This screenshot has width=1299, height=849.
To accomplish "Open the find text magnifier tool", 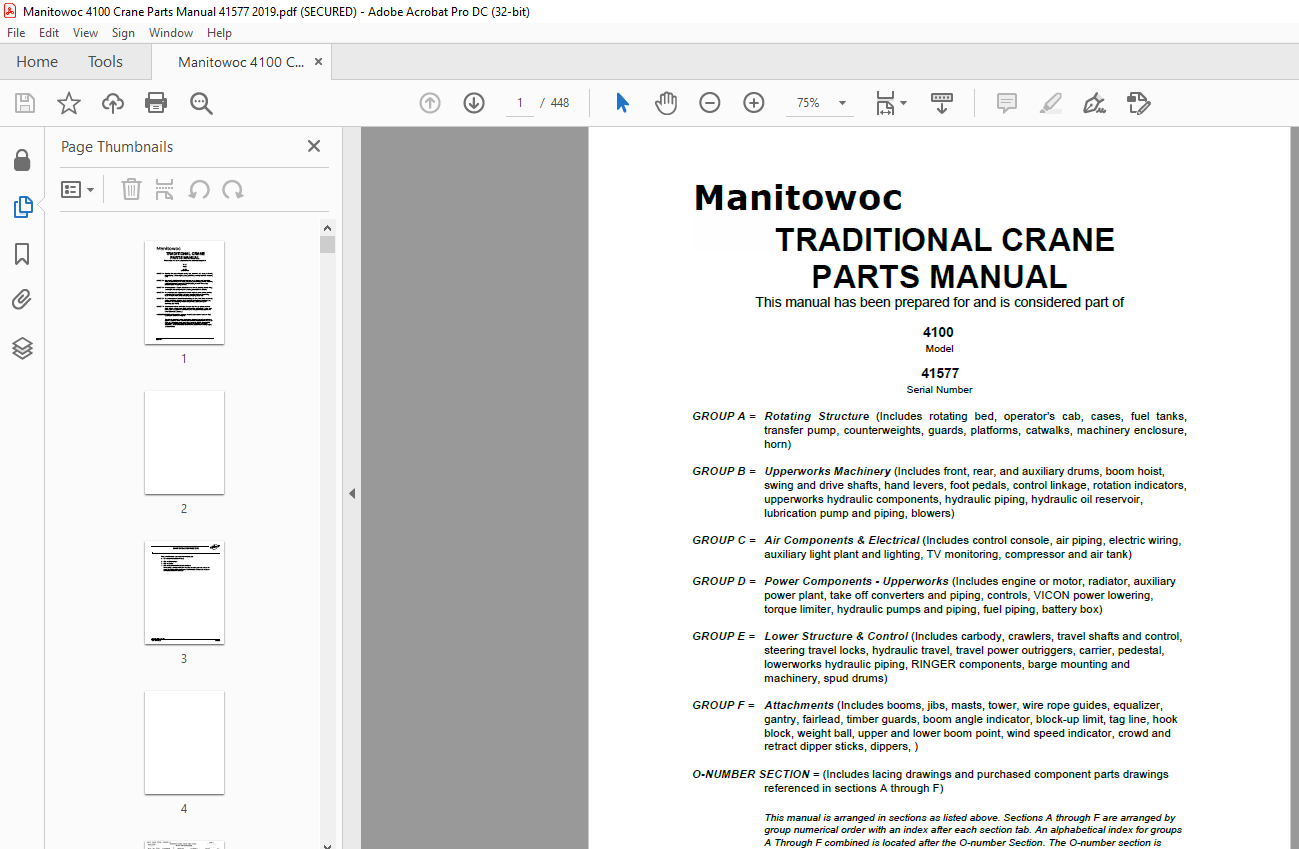I will point(201,103).
